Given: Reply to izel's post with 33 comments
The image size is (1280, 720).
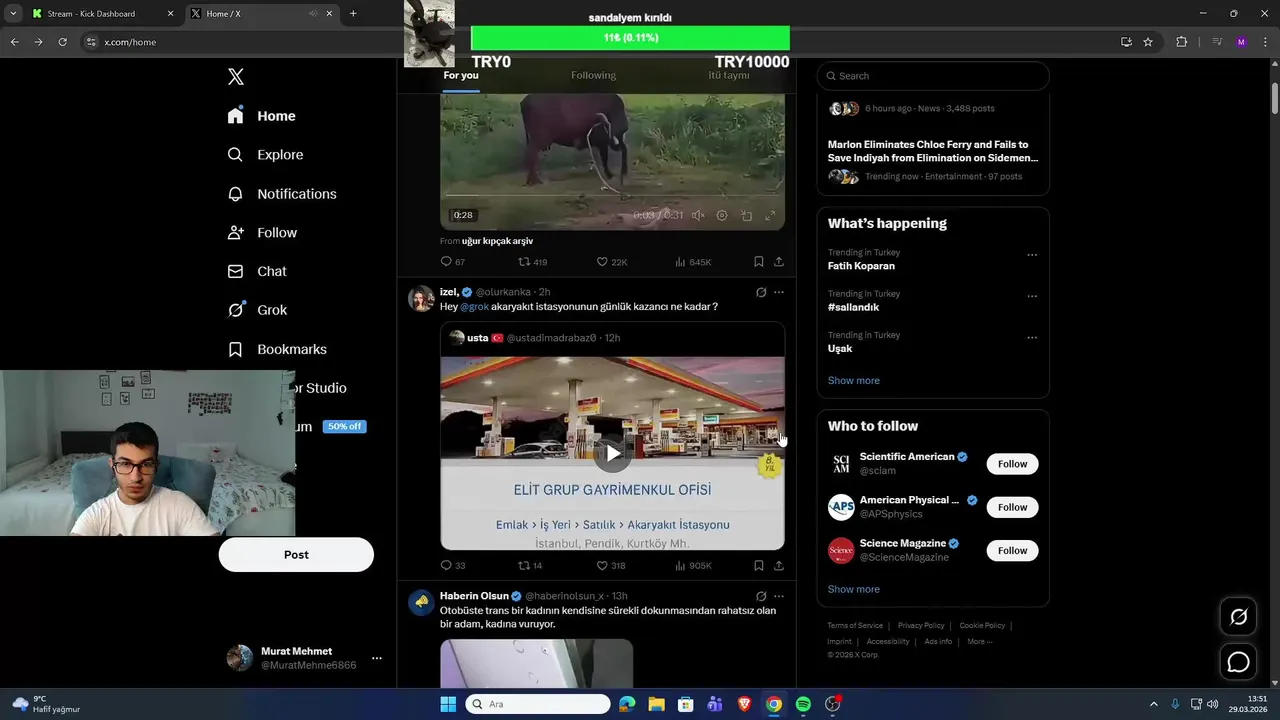Looking at the screenshot, I should (x=452, y=565).
